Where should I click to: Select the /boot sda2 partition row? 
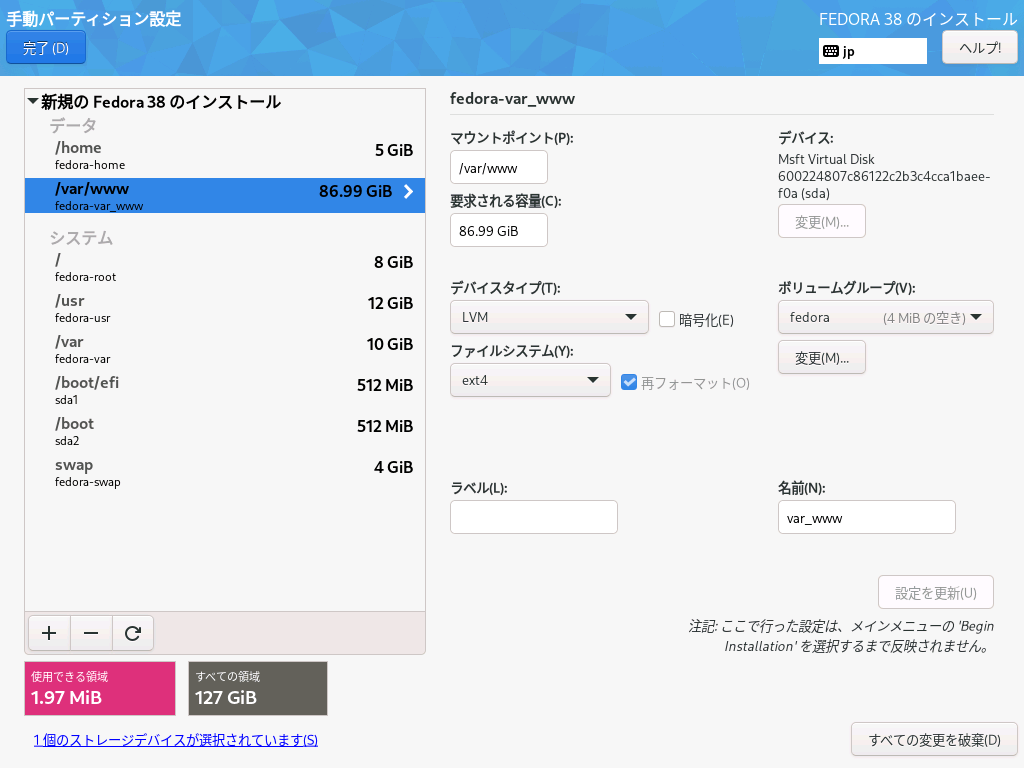point(225,432)
